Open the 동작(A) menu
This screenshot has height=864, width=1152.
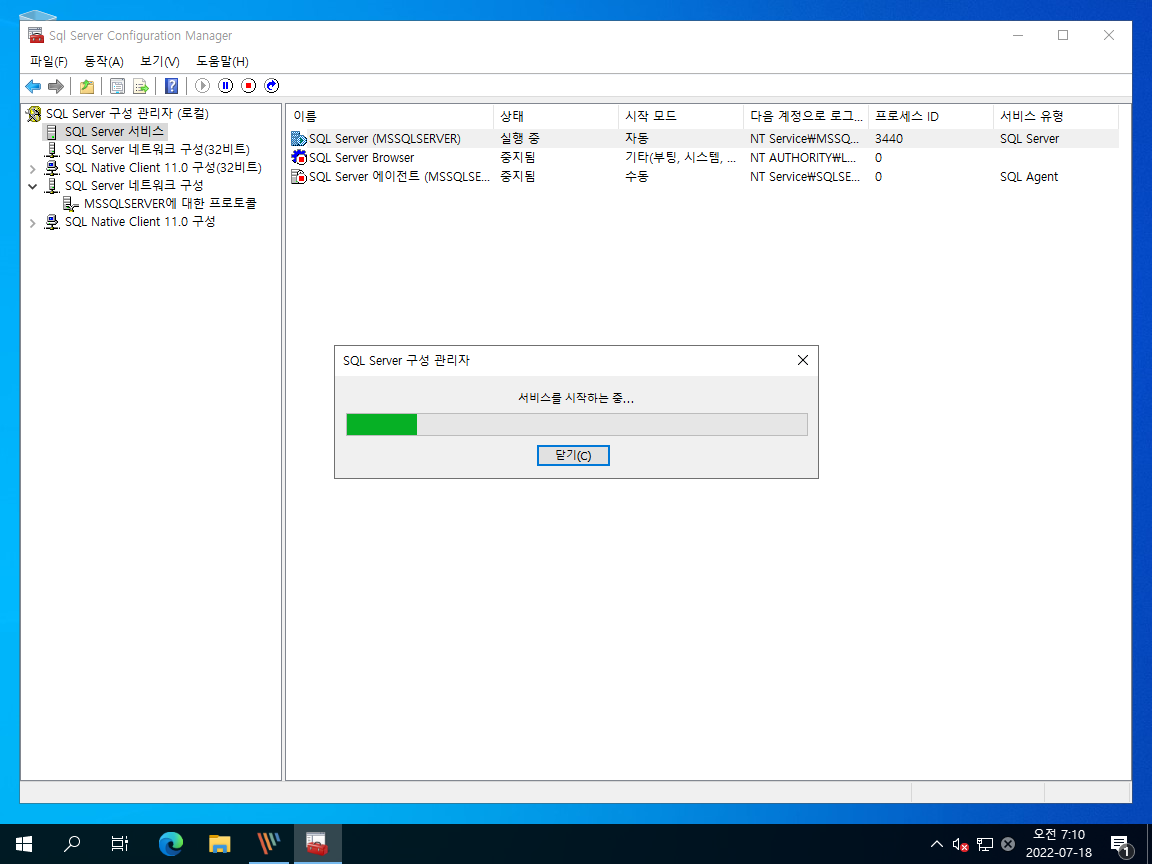point(104,62)
